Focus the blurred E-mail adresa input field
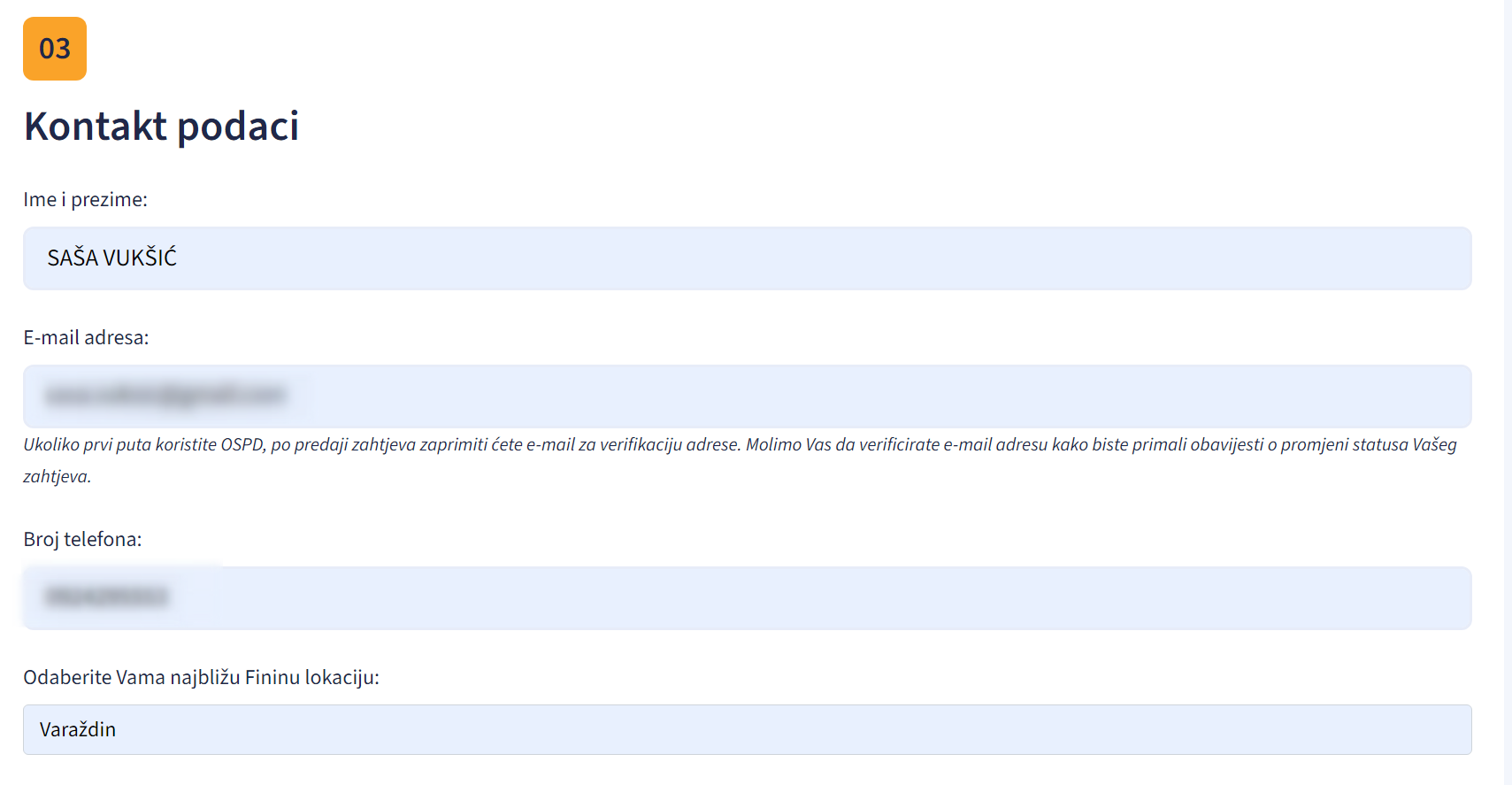This screenshot has width=1512, height=785. pos(747,396)
